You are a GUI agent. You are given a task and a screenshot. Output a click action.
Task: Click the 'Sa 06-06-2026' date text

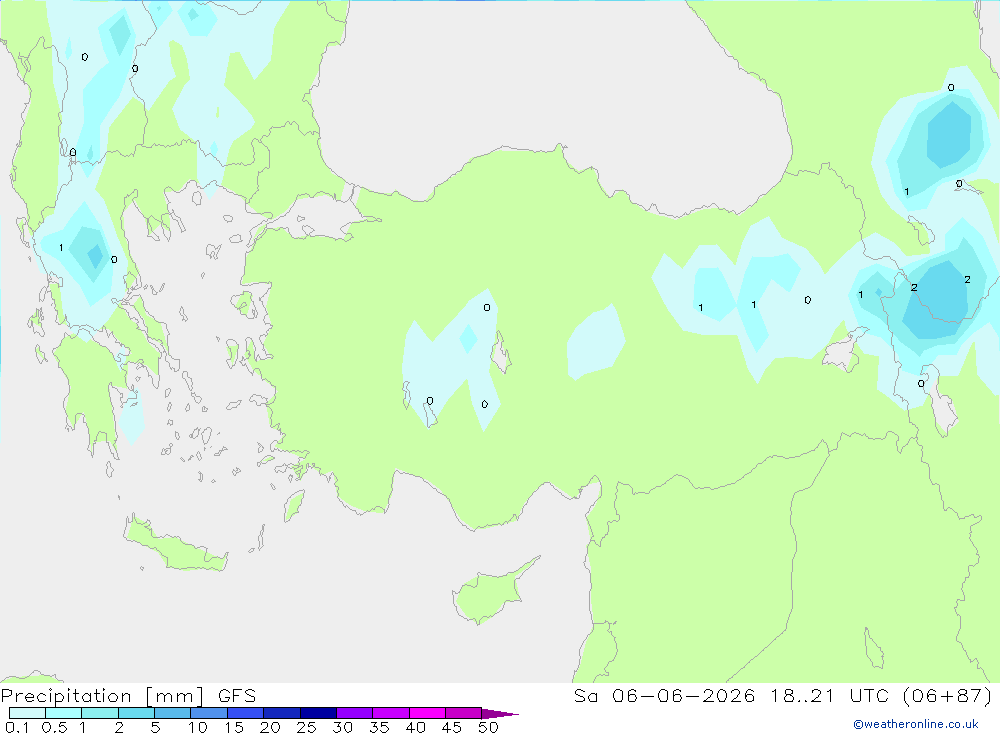pos(664,696)
